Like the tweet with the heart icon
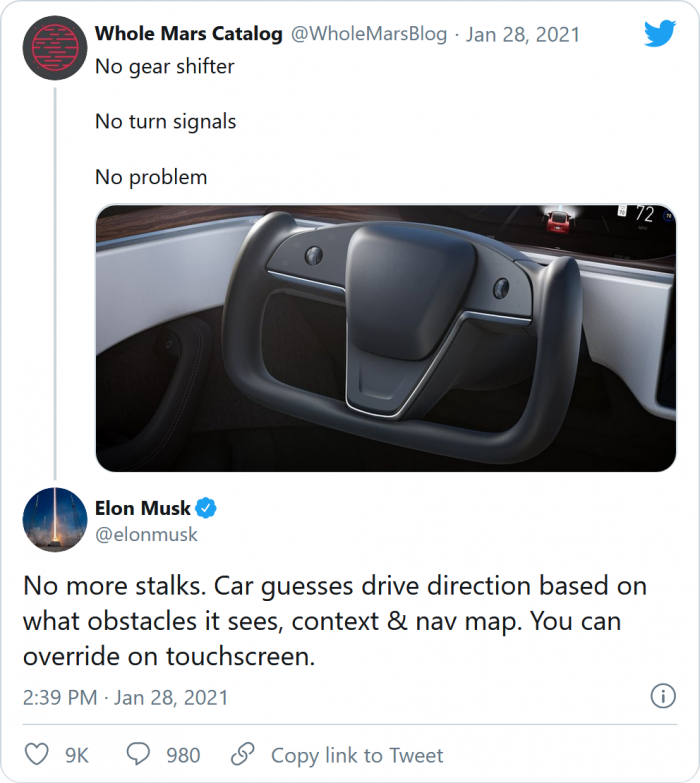 coord(37,754)
